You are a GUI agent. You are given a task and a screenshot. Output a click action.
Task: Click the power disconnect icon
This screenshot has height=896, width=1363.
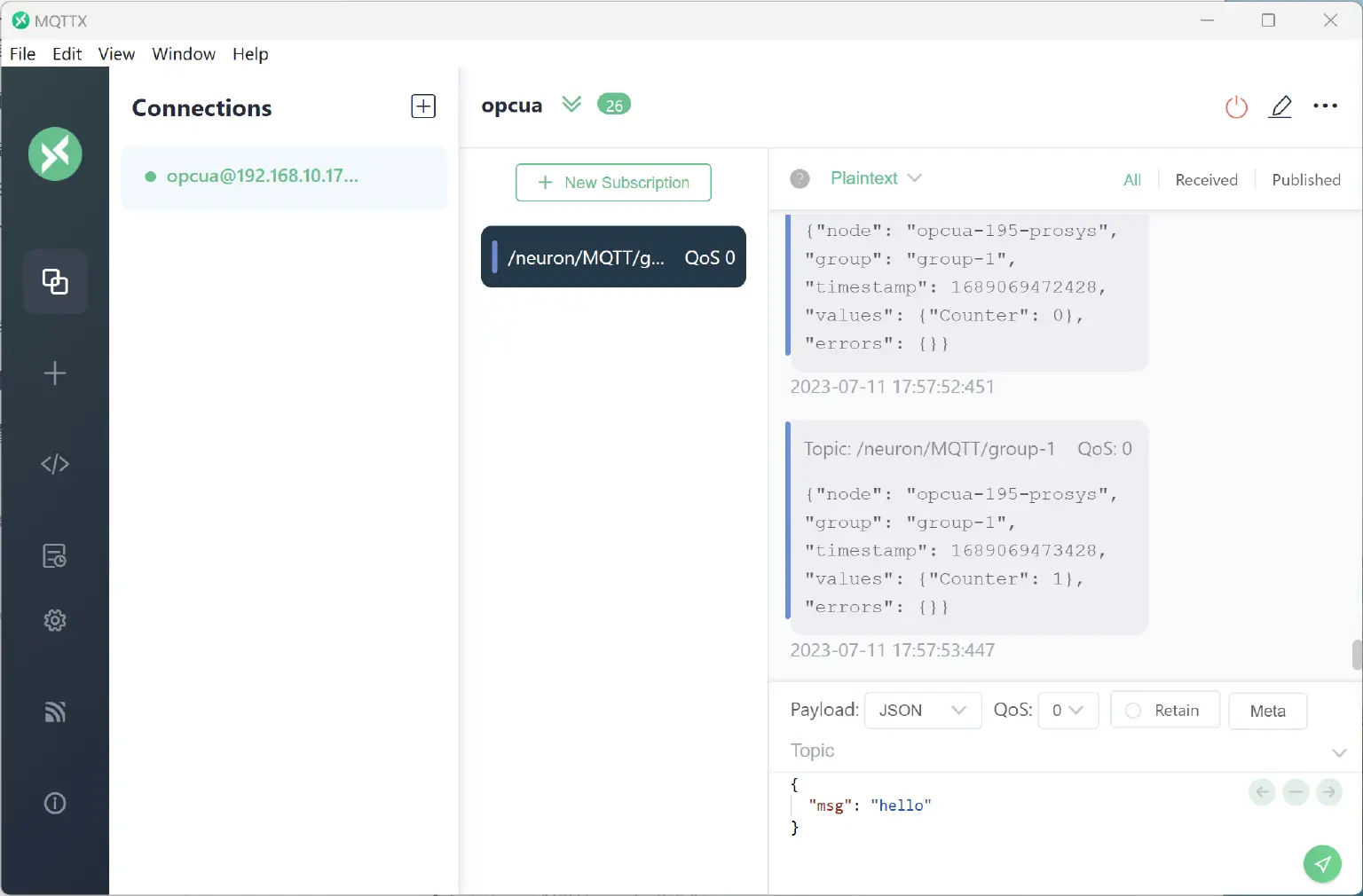(x=1236, y=107)
